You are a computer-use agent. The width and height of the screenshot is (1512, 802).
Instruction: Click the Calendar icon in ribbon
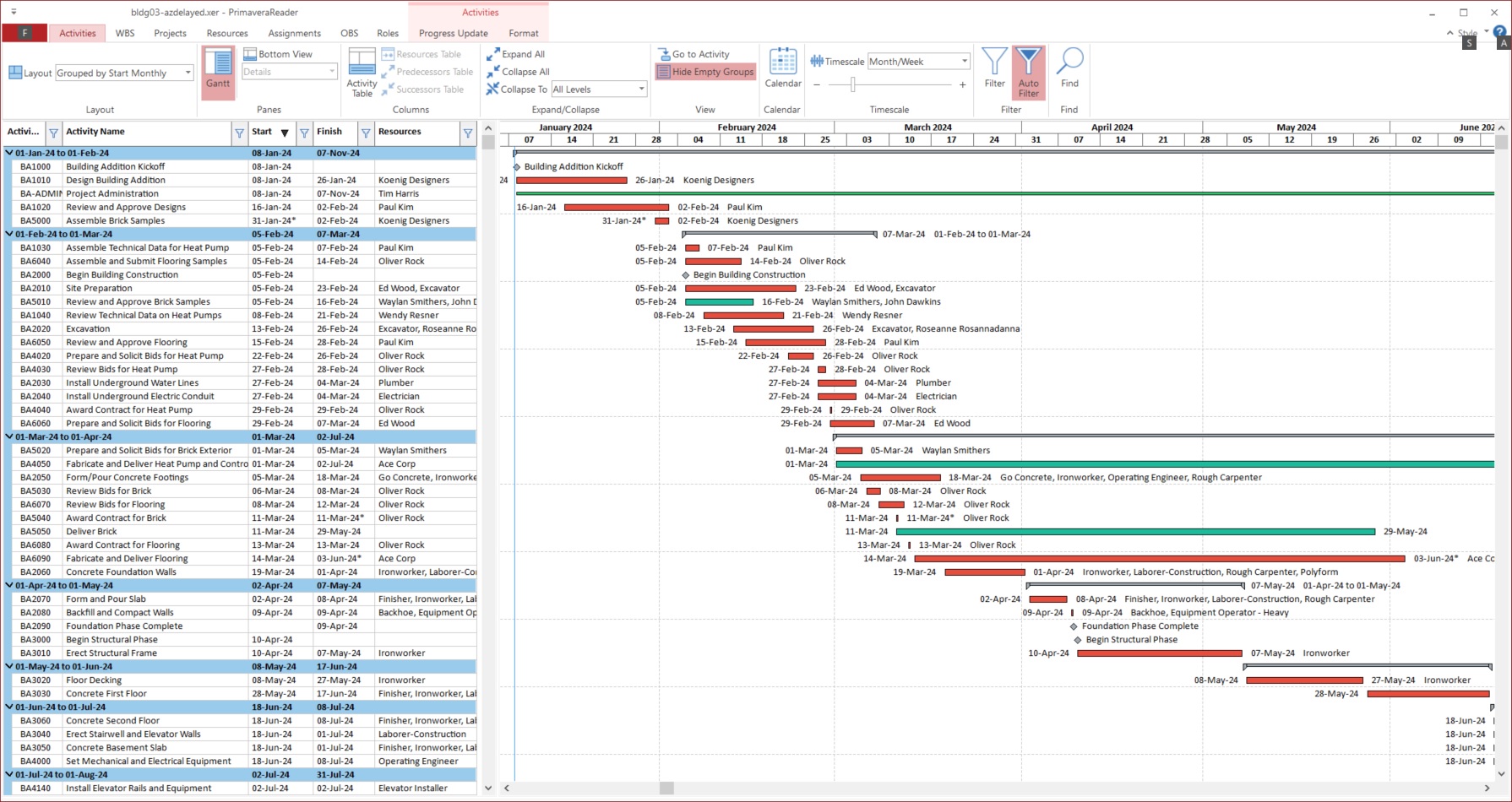783,68
